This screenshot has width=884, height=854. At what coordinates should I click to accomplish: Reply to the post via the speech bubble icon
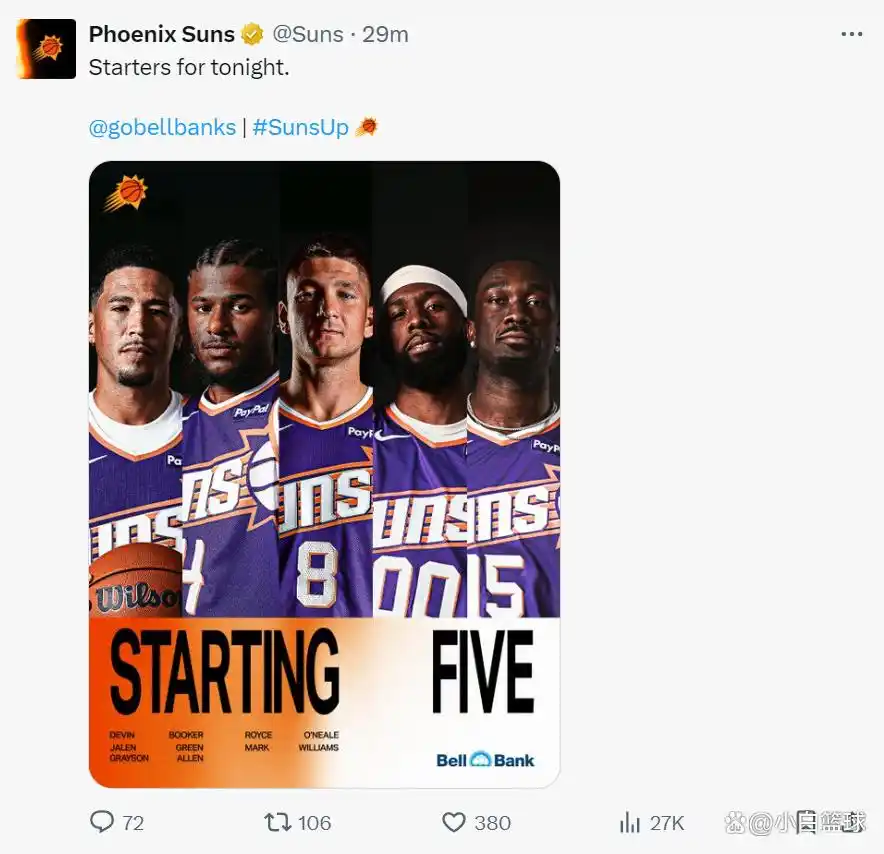pyautogui.click(x=101, y=822)
